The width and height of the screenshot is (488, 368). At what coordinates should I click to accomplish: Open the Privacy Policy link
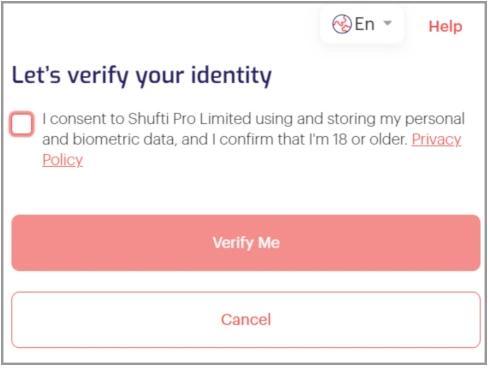[x=436, y=139]
